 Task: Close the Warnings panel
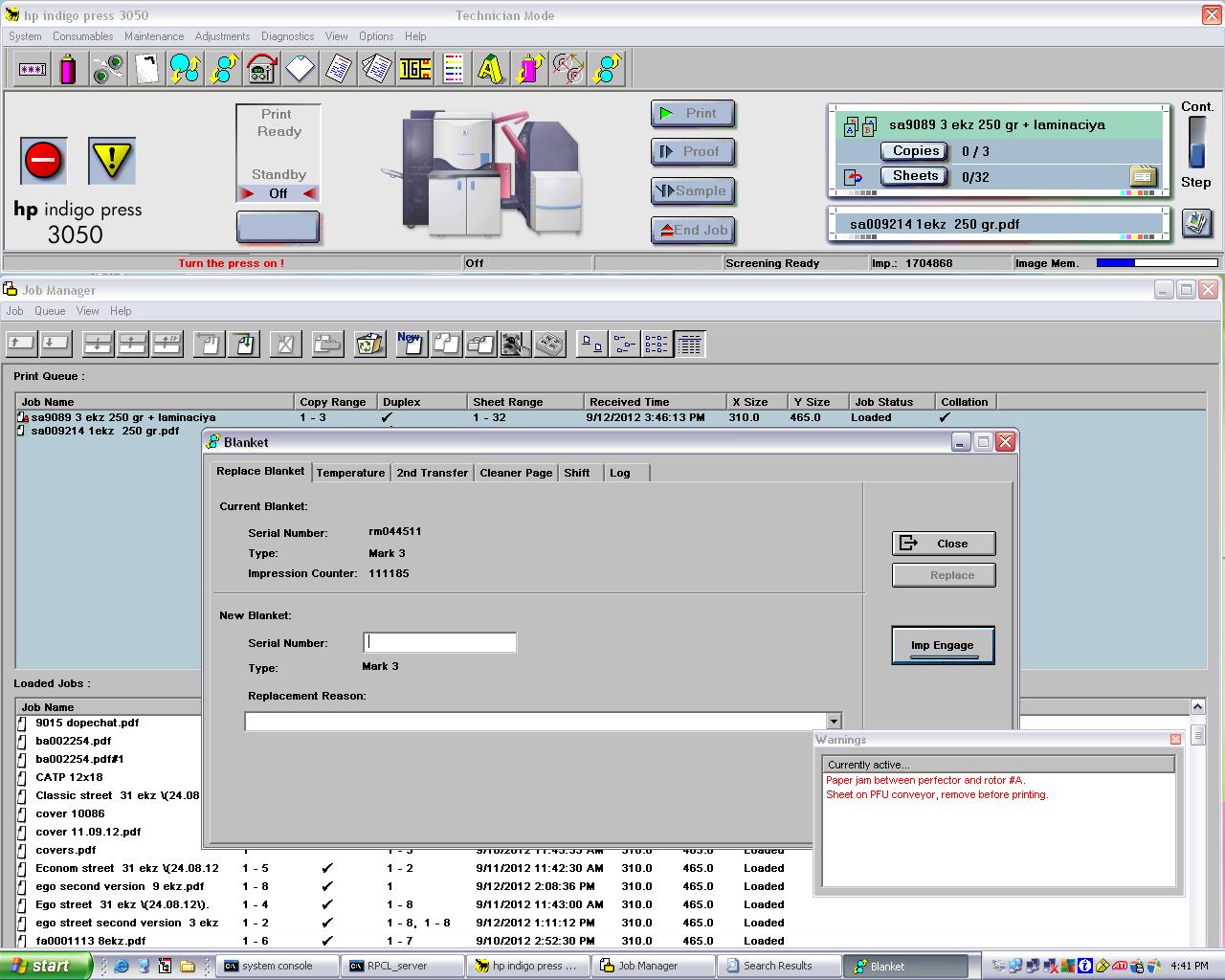[x=1175, y=739]
